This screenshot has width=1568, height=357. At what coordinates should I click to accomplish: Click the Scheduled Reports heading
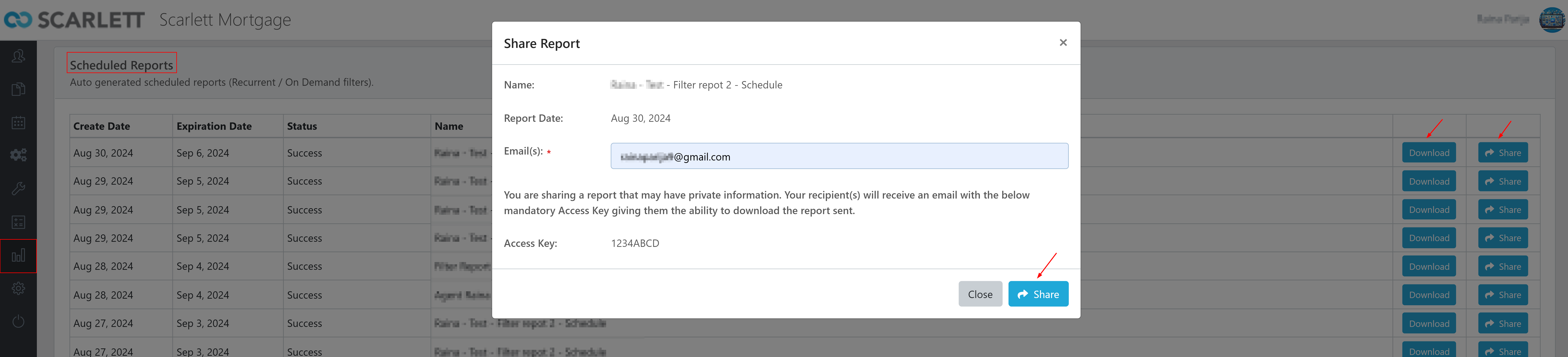click(x=121, y=64)
